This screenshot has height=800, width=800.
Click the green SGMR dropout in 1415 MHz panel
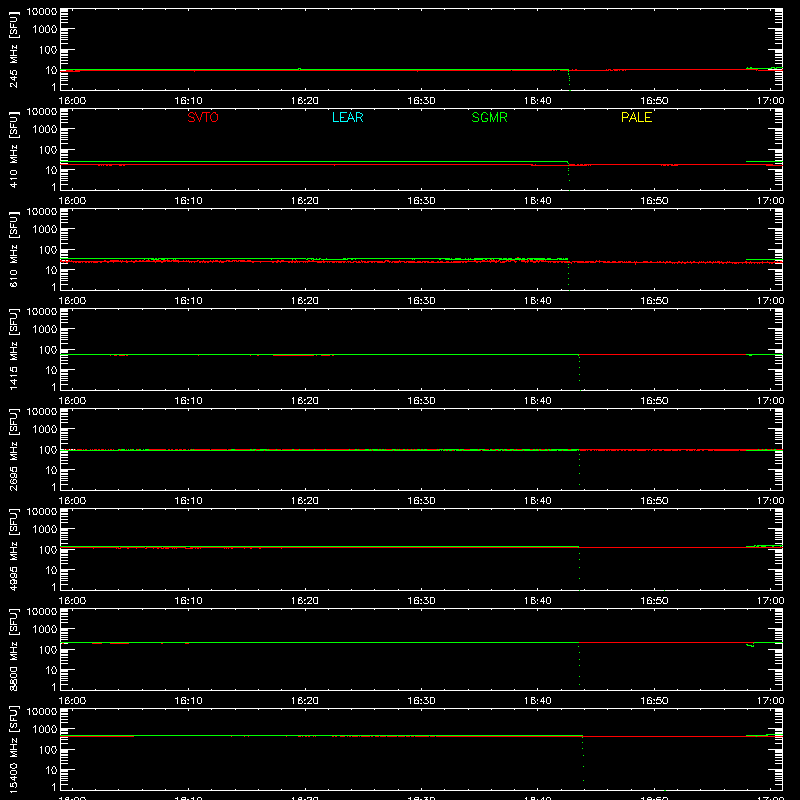pyautogui.click(x=580, y=372)
